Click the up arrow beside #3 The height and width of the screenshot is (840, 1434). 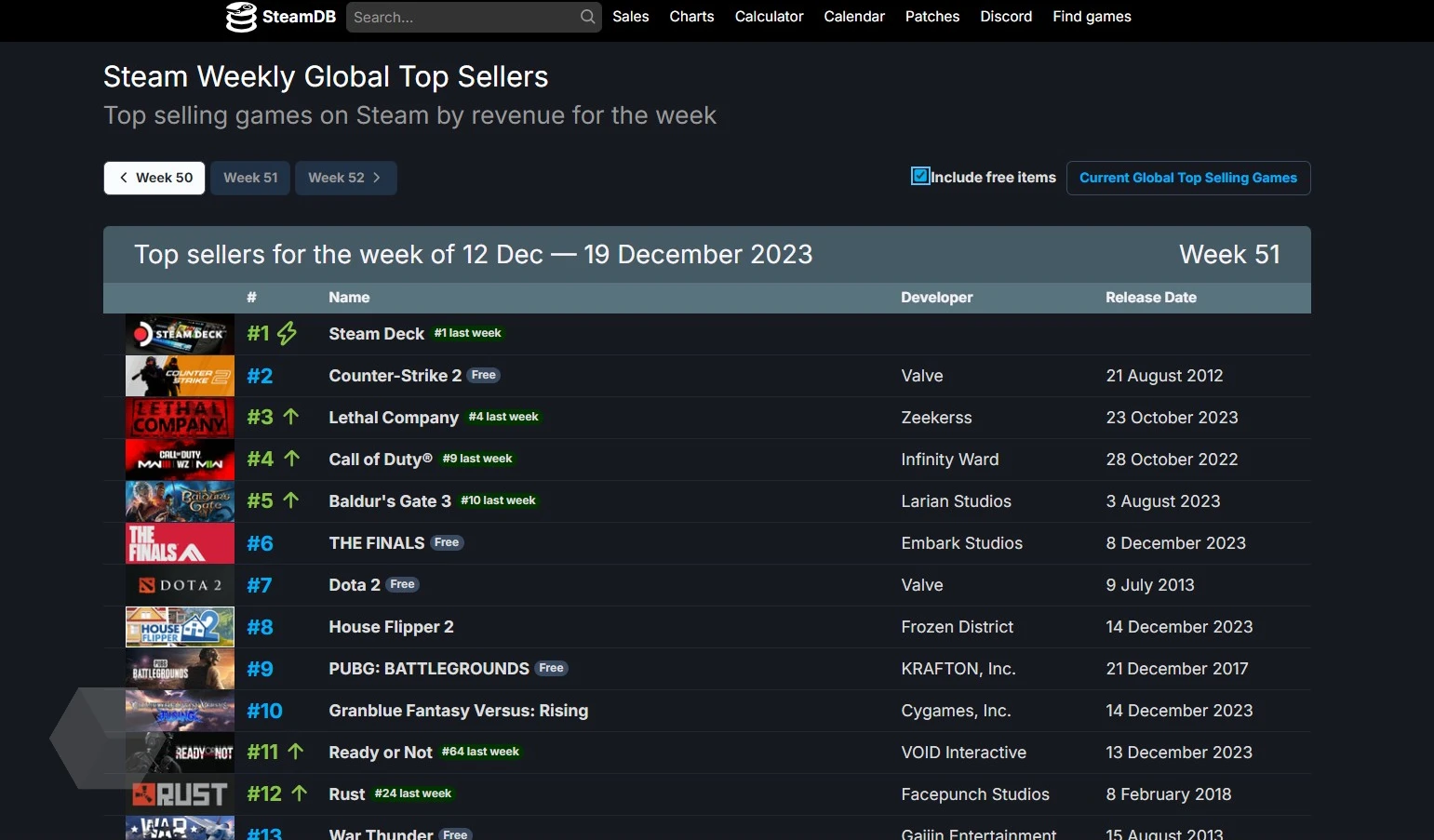point(291,417)
